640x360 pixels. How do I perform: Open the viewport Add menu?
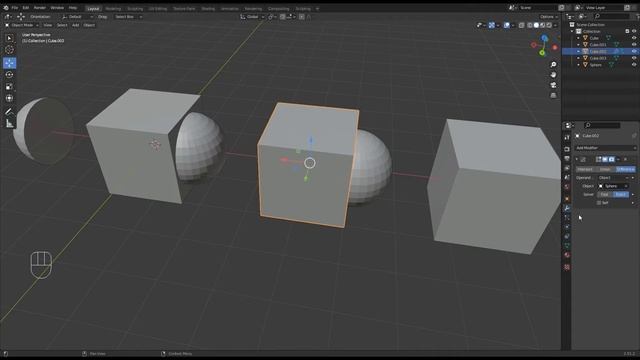click(x=76, y=25)
